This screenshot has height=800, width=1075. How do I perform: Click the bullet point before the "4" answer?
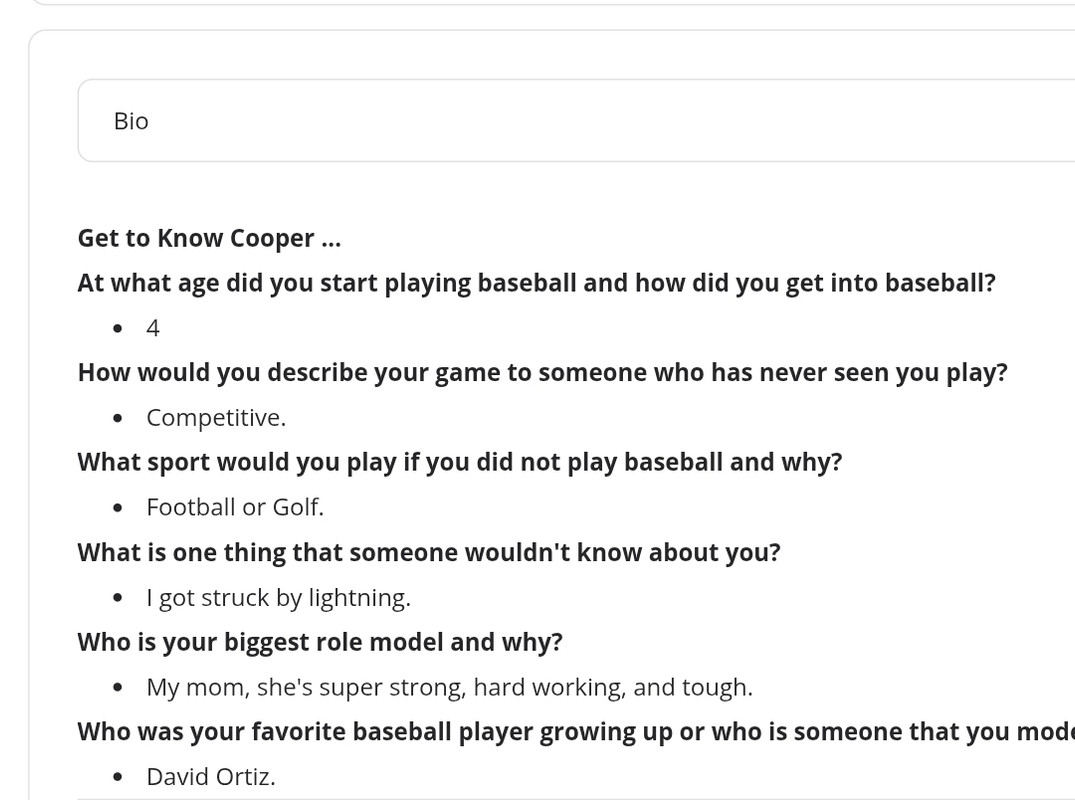click(x=119, y=329)
